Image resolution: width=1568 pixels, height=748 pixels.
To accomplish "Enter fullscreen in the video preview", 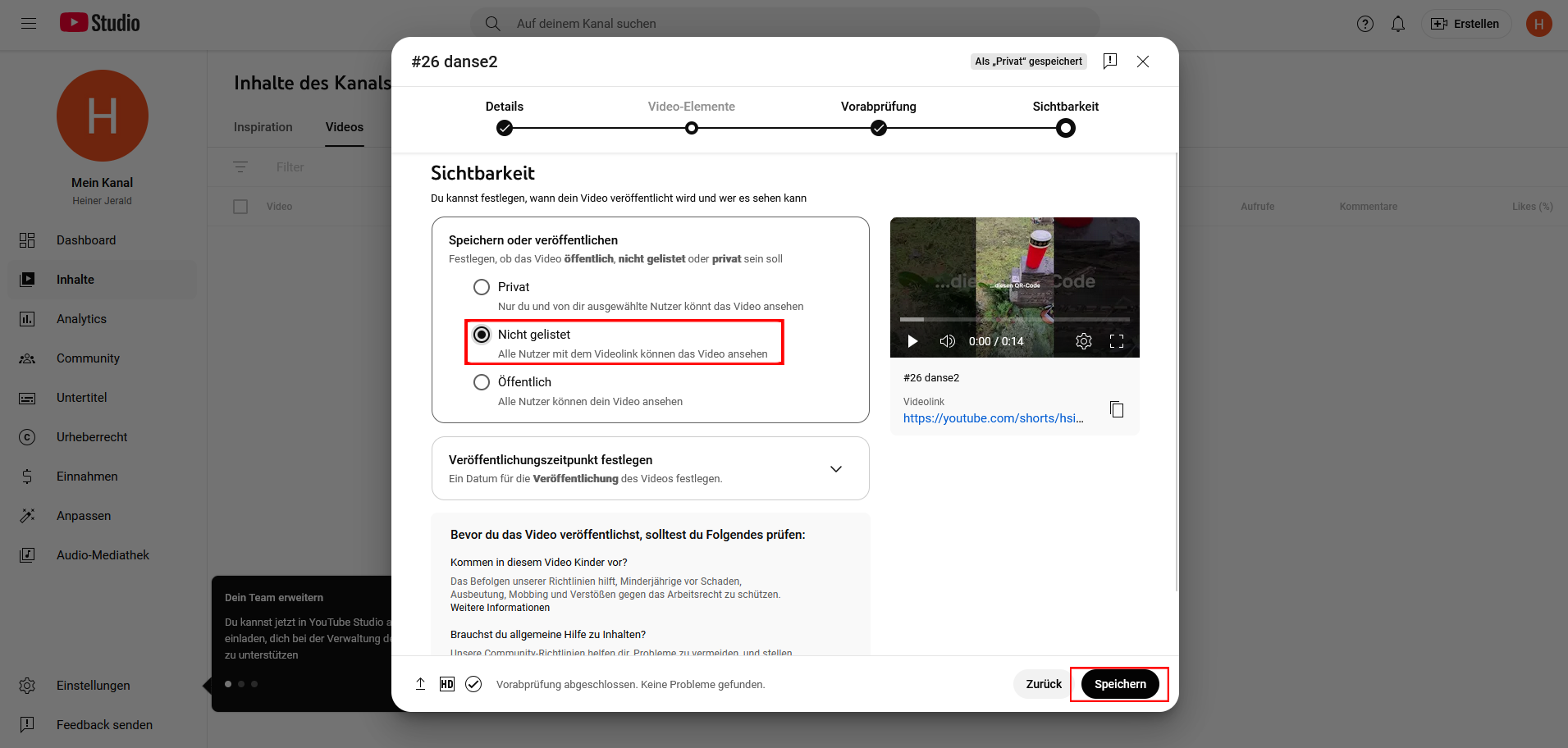I will [1116, 341].
